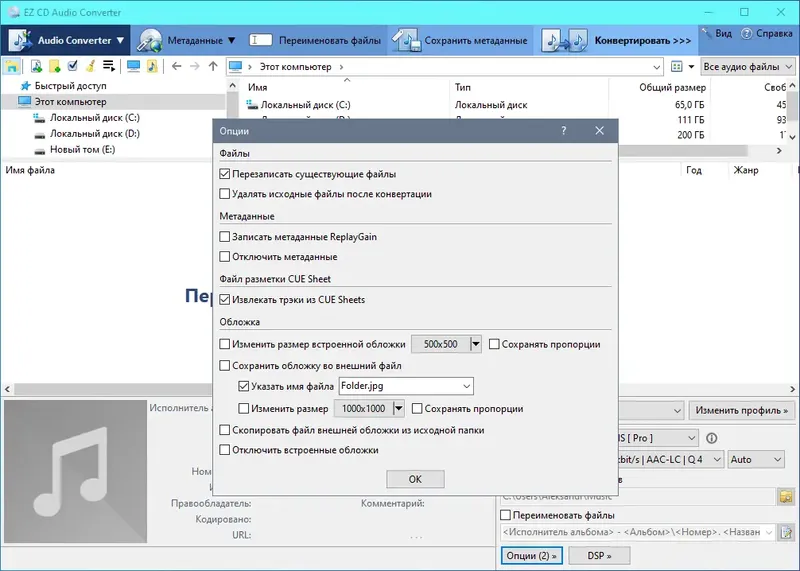Screen dimensions: 800x571
Task: Click the add folder toolbar icon
Action: point(54,66)
